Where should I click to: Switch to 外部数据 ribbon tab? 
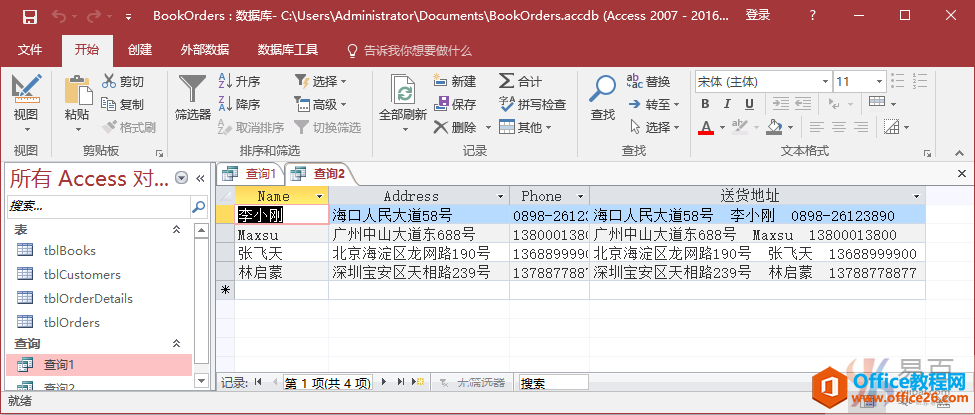205,50
